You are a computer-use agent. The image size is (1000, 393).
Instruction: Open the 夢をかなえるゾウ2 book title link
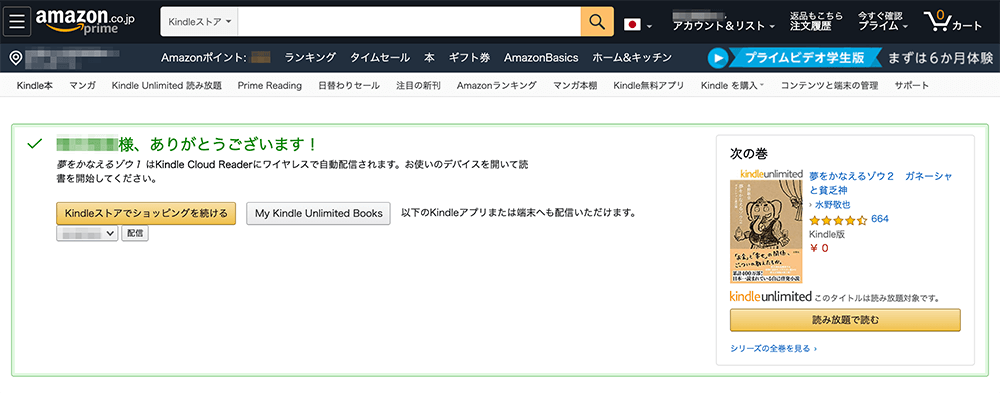[881, 182]
